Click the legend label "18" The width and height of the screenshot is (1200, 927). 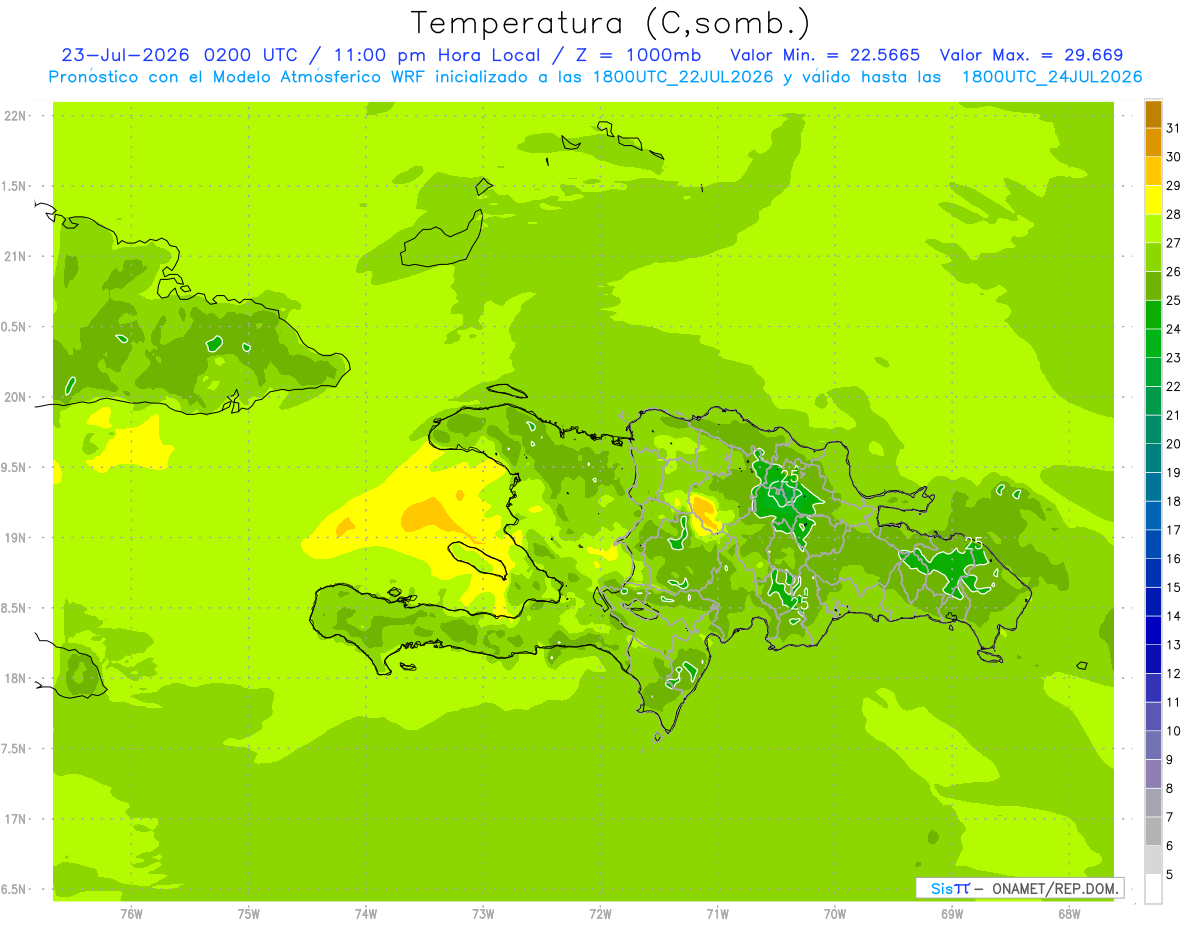click(x=1174, y=501)
